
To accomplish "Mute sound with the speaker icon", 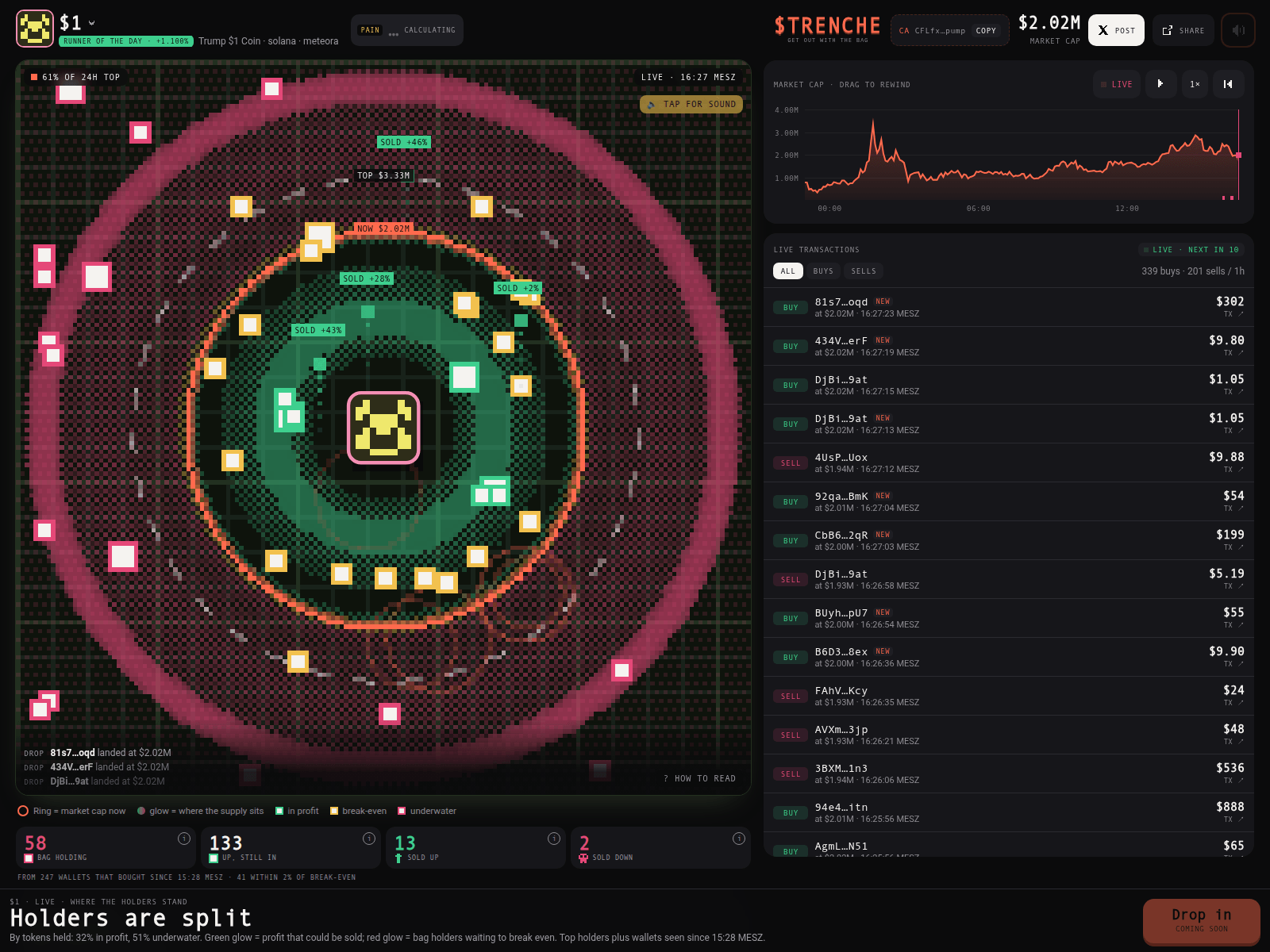I will (1238, 30).
